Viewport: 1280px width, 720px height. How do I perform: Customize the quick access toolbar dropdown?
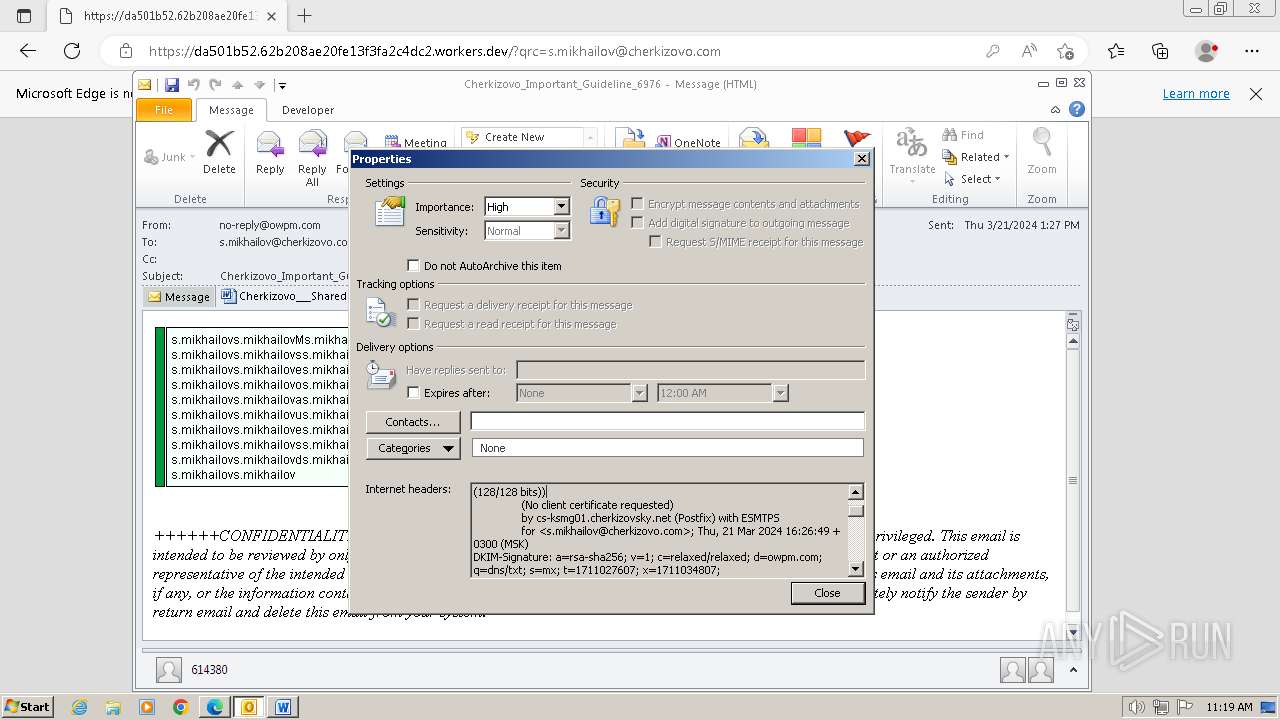[x=282, y=85]
